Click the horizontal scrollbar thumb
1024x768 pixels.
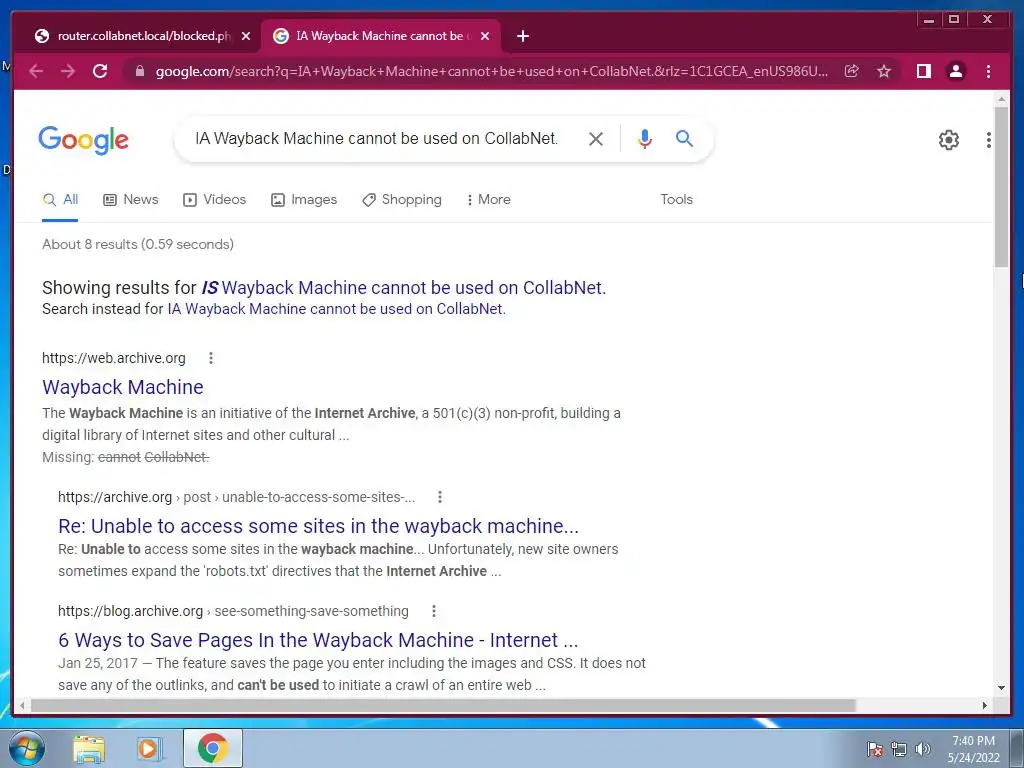coord(443,705)
